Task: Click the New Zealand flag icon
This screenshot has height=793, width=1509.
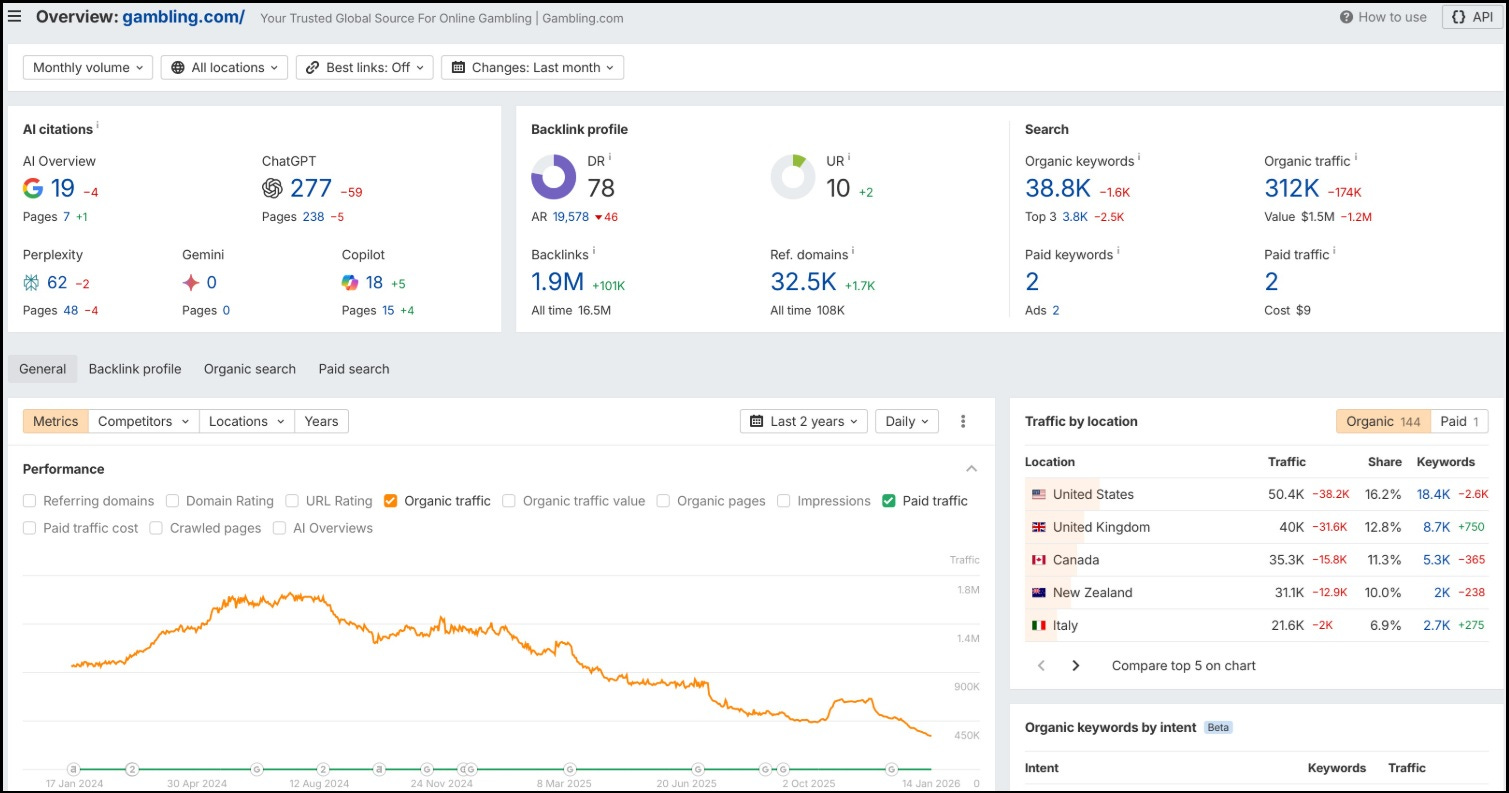Action: [x=1039, y=593]
